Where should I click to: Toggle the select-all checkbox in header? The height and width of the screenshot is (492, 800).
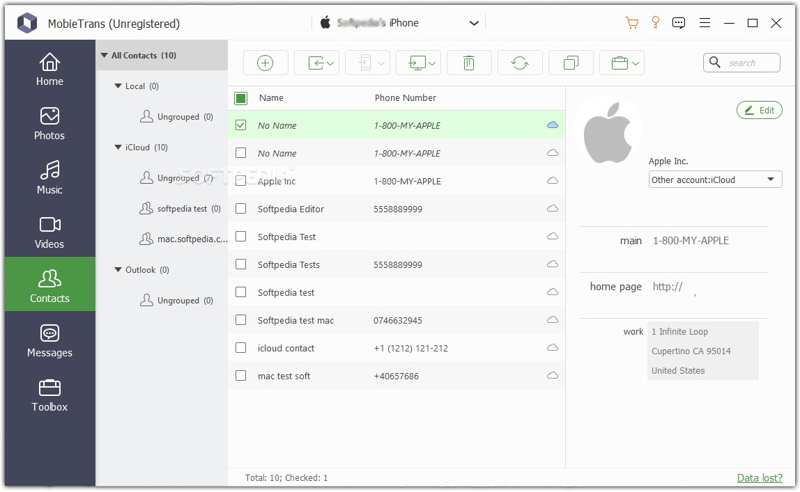(241, 98)
